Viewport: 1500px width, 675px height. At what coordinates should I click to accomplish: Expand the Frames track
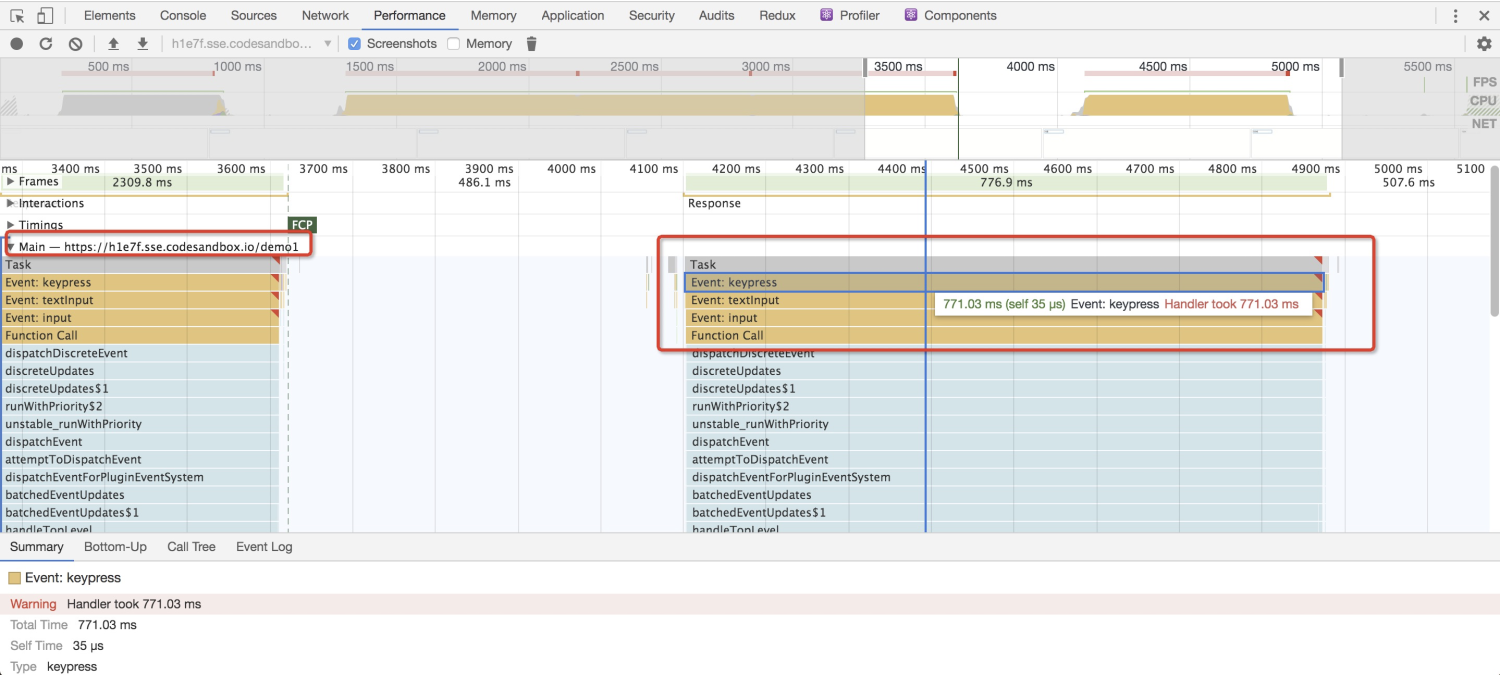pos(11,182)
